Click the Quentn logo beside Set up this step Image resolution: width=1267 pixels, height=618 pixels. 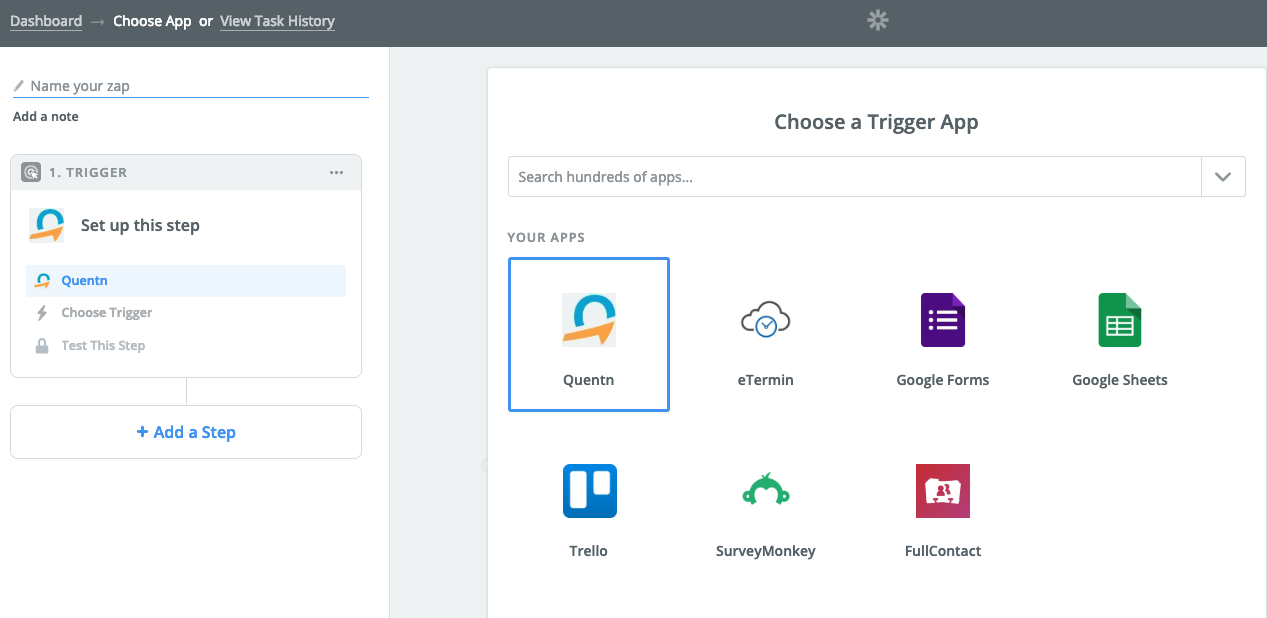click(46, 226)
